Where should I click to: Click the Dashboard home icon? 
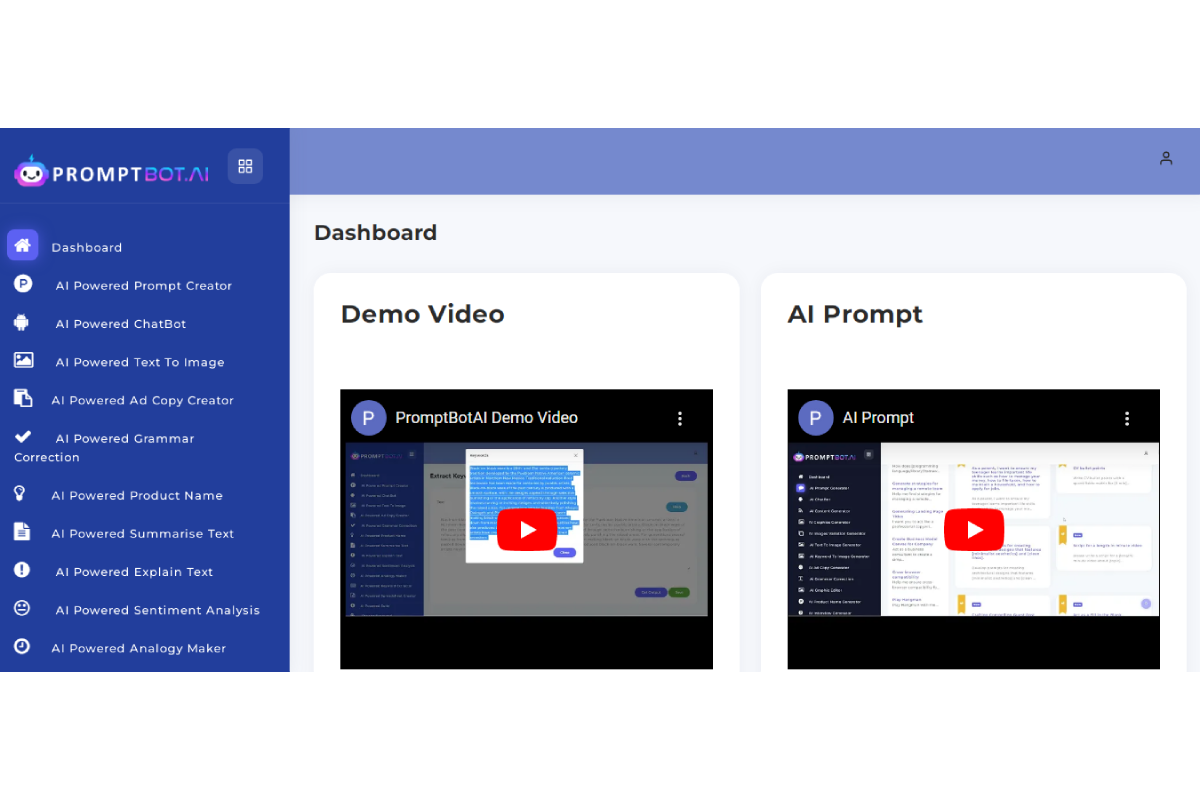[22, 245]
